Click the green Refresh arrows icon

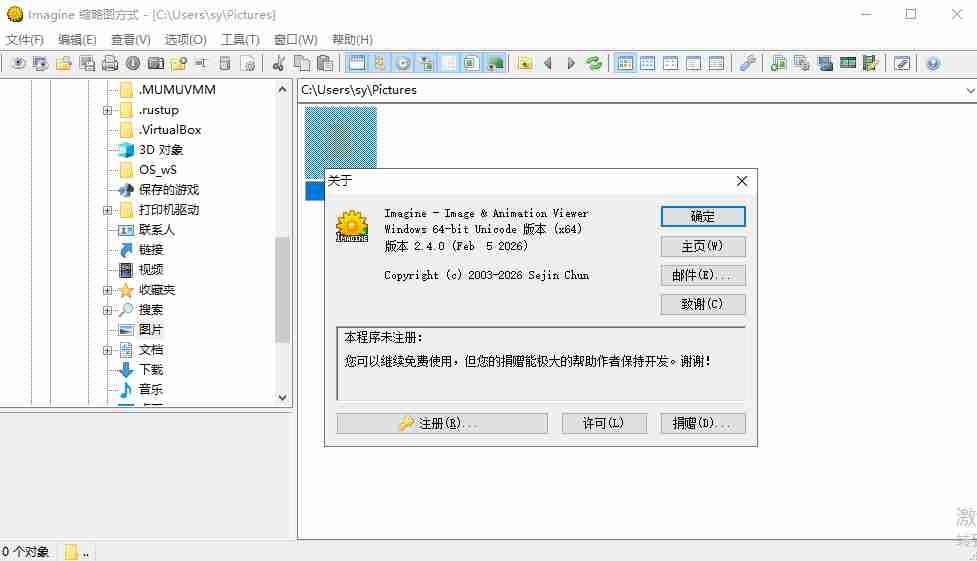[x=594, y=63]
